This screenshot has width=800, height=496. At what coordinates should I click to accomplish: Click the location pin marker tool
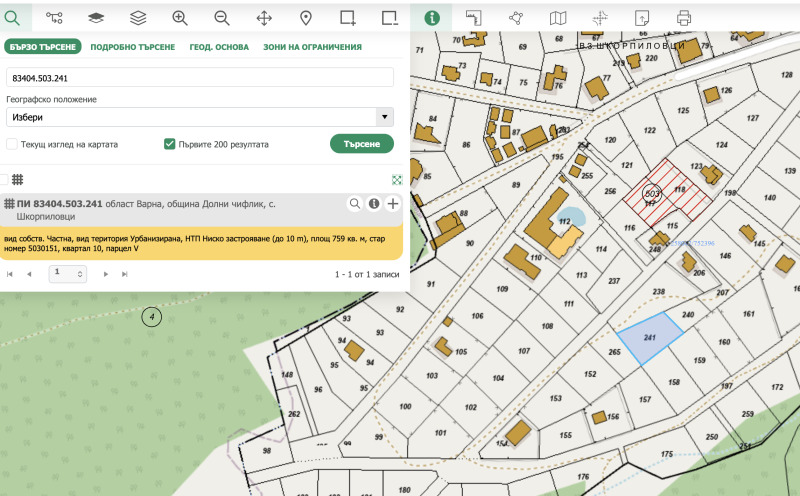[x=306, y=17]
